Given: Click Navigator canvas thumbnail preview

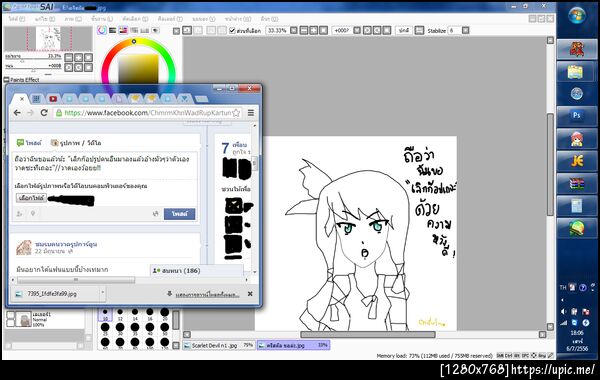Looking at the screenshot, I should 48,38.
